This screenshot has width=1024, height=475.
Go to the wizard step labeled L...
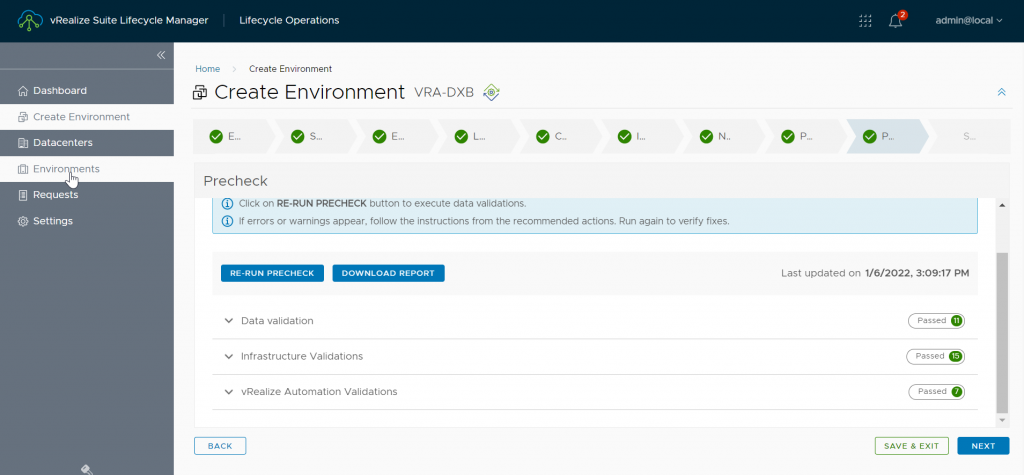(477, 137)
